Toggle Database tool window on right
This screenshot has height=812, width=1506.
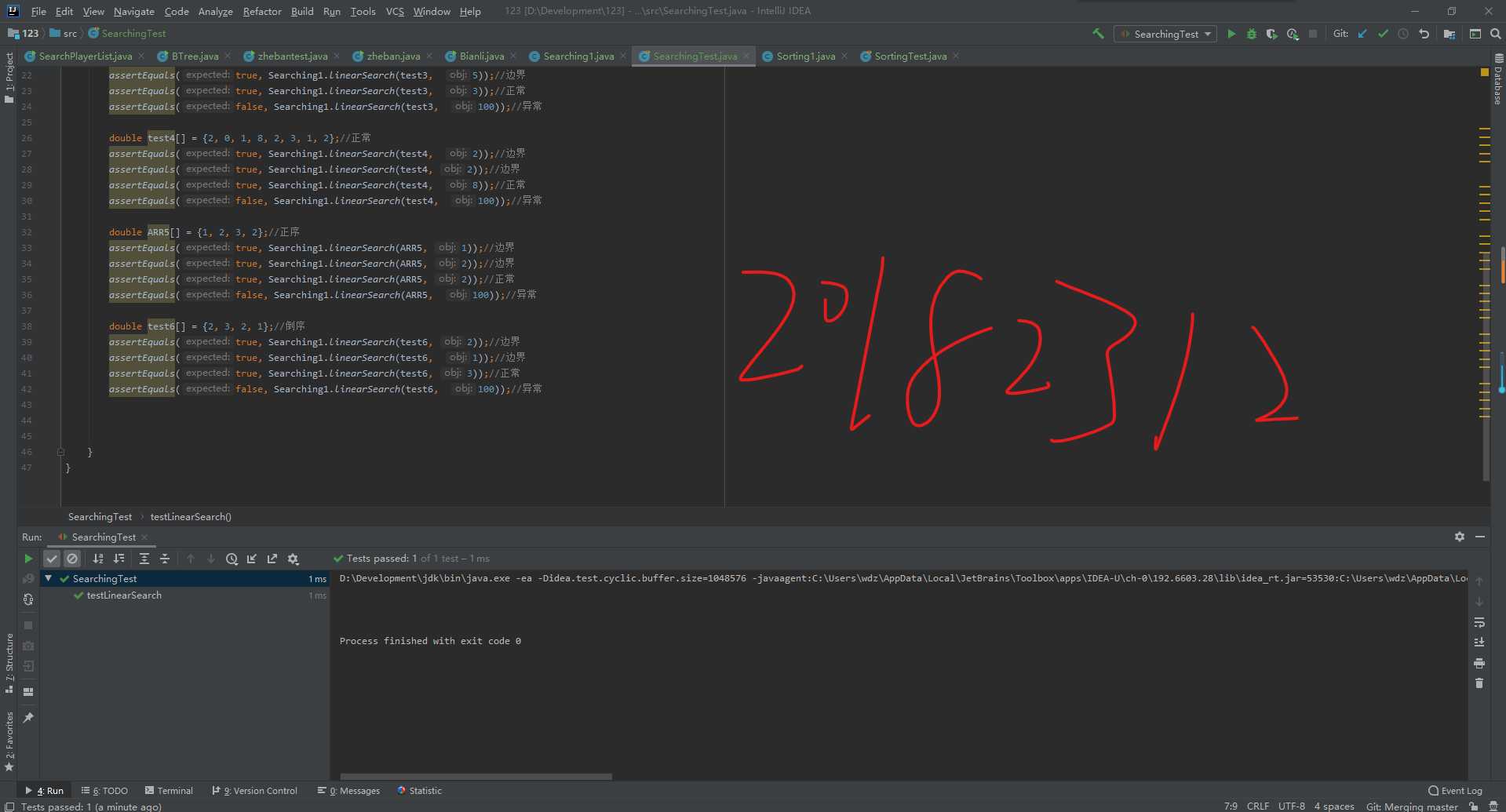(x=1498, y=80)
